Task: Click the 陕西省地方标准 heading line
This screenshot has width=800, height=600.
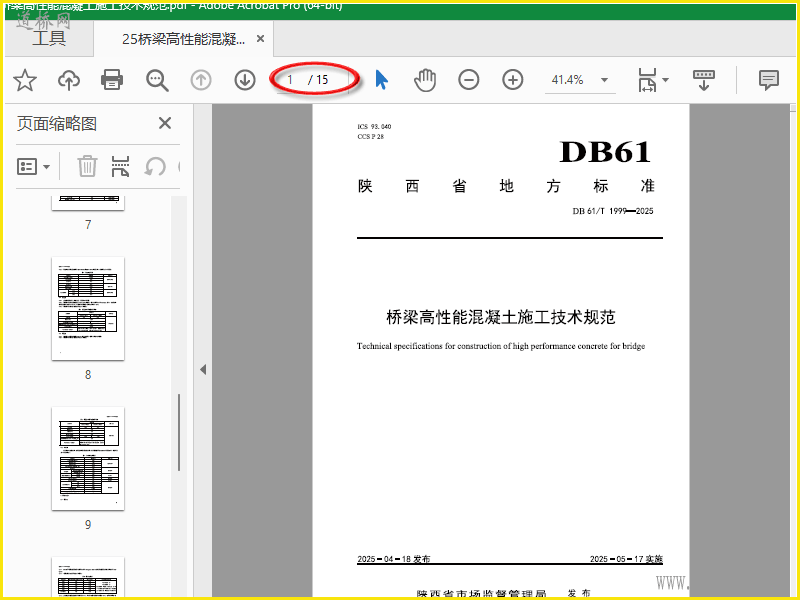Action: click(x=506, y=186)
